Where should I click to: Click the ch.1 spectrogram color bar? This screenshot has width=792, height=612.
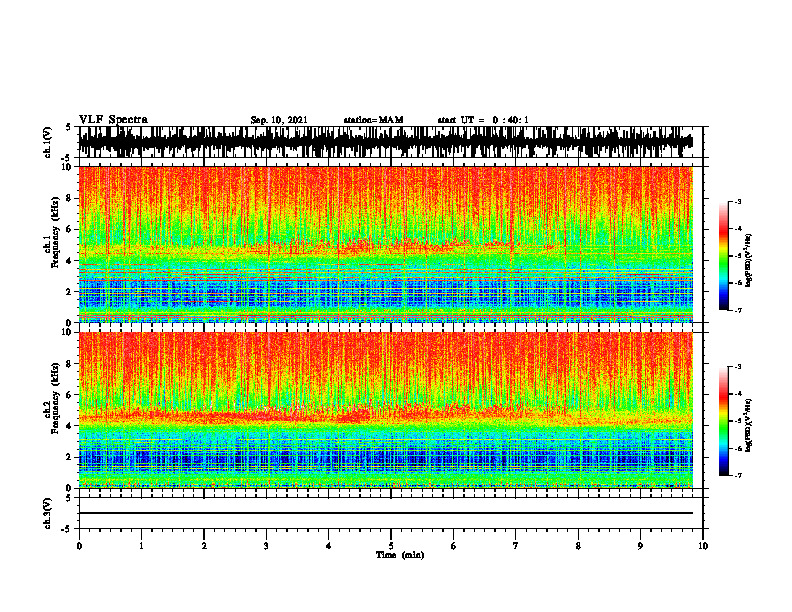point(723,256)
